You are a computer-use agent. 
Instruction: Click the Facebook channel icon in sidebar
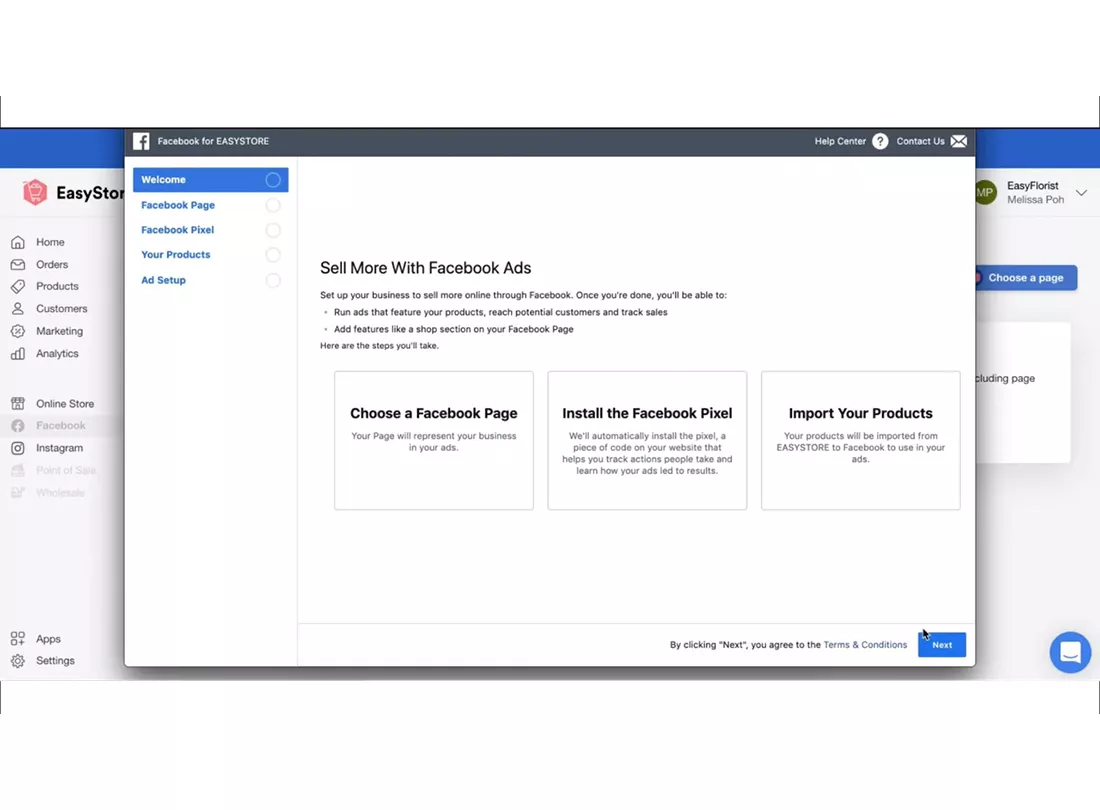18,426
